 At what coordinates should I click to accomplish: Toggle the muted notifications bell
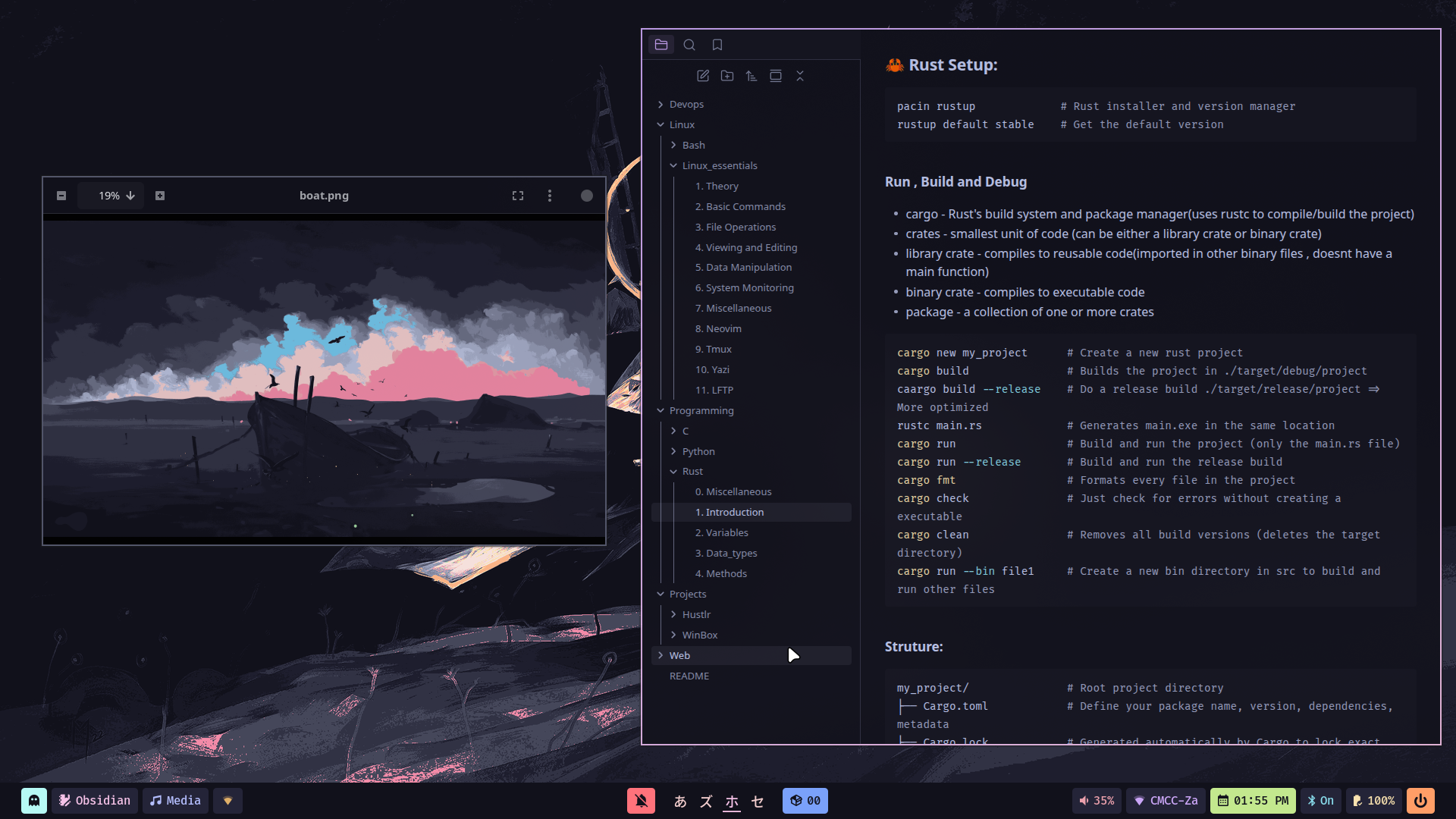641,801
